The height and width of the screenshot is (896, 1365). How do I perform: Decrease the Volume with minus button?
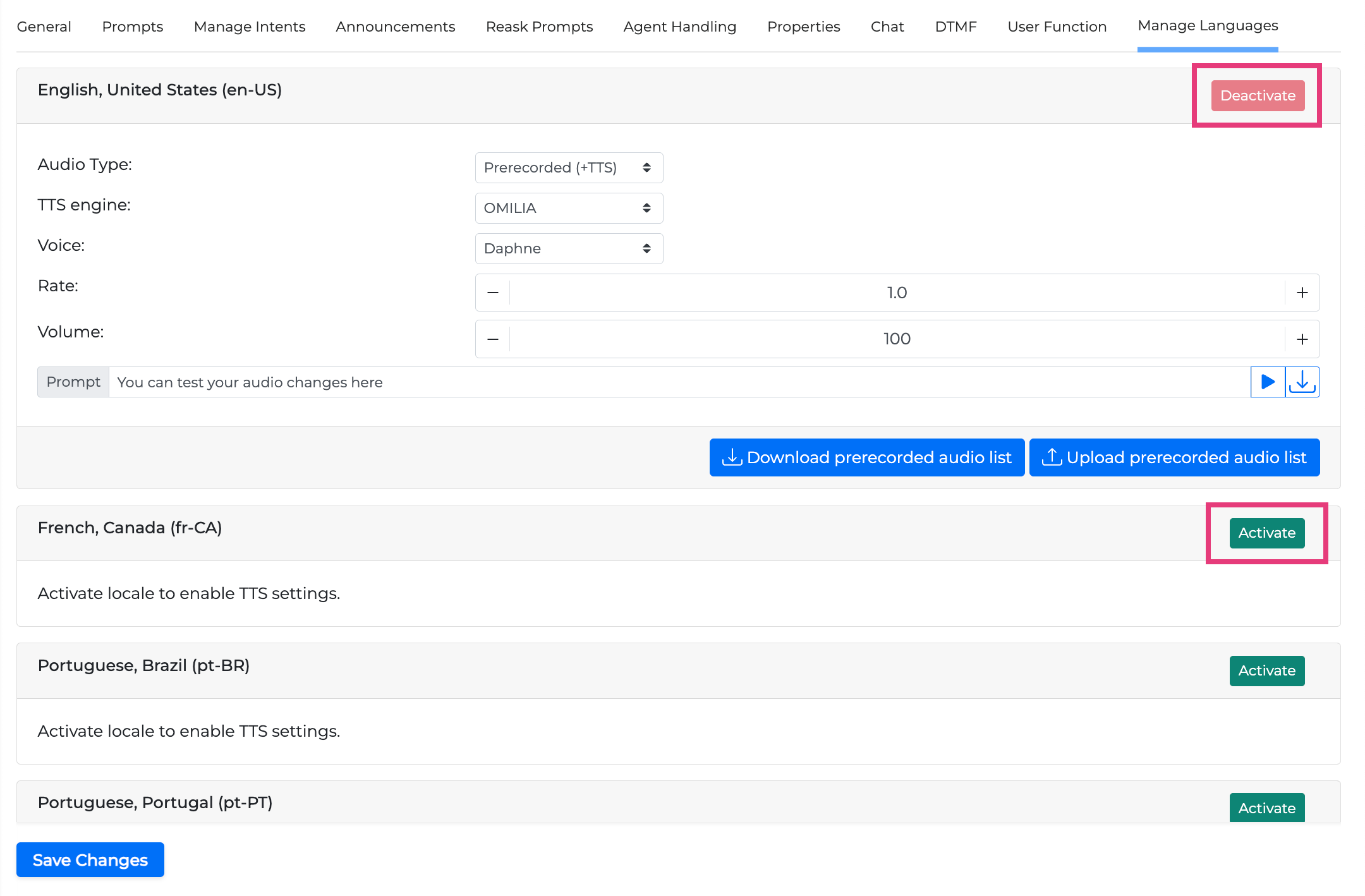click(x=493, y=339)
